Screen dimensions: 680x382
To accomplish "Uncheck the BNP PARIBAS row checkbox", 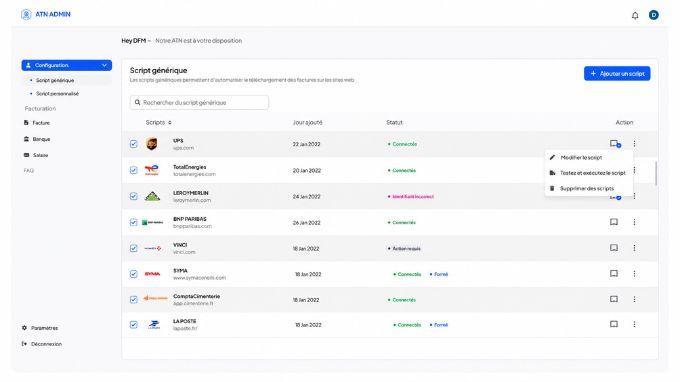I will click(134, 222).
